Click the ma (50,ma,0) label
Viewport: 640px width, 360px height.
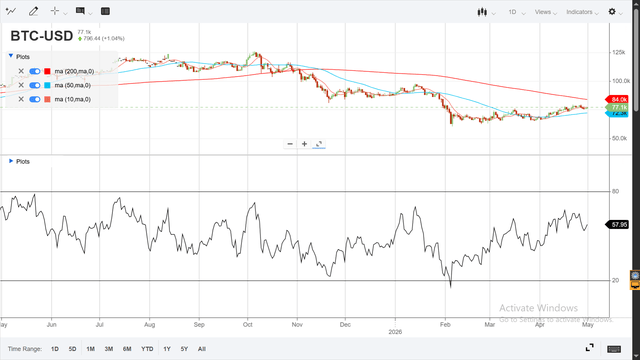[x=73, y=85]
